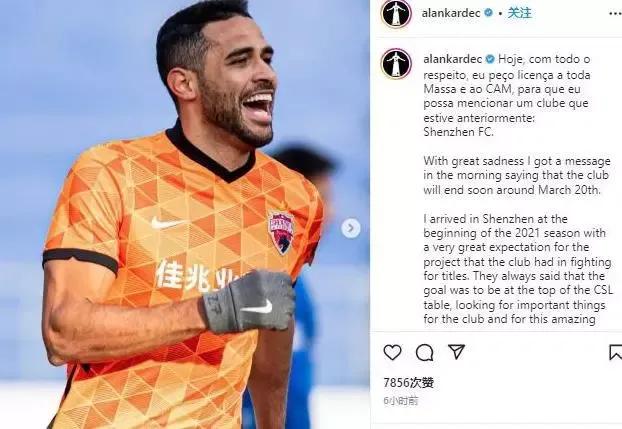Open the 6小时前 timestamp link

tap(401, 401)
